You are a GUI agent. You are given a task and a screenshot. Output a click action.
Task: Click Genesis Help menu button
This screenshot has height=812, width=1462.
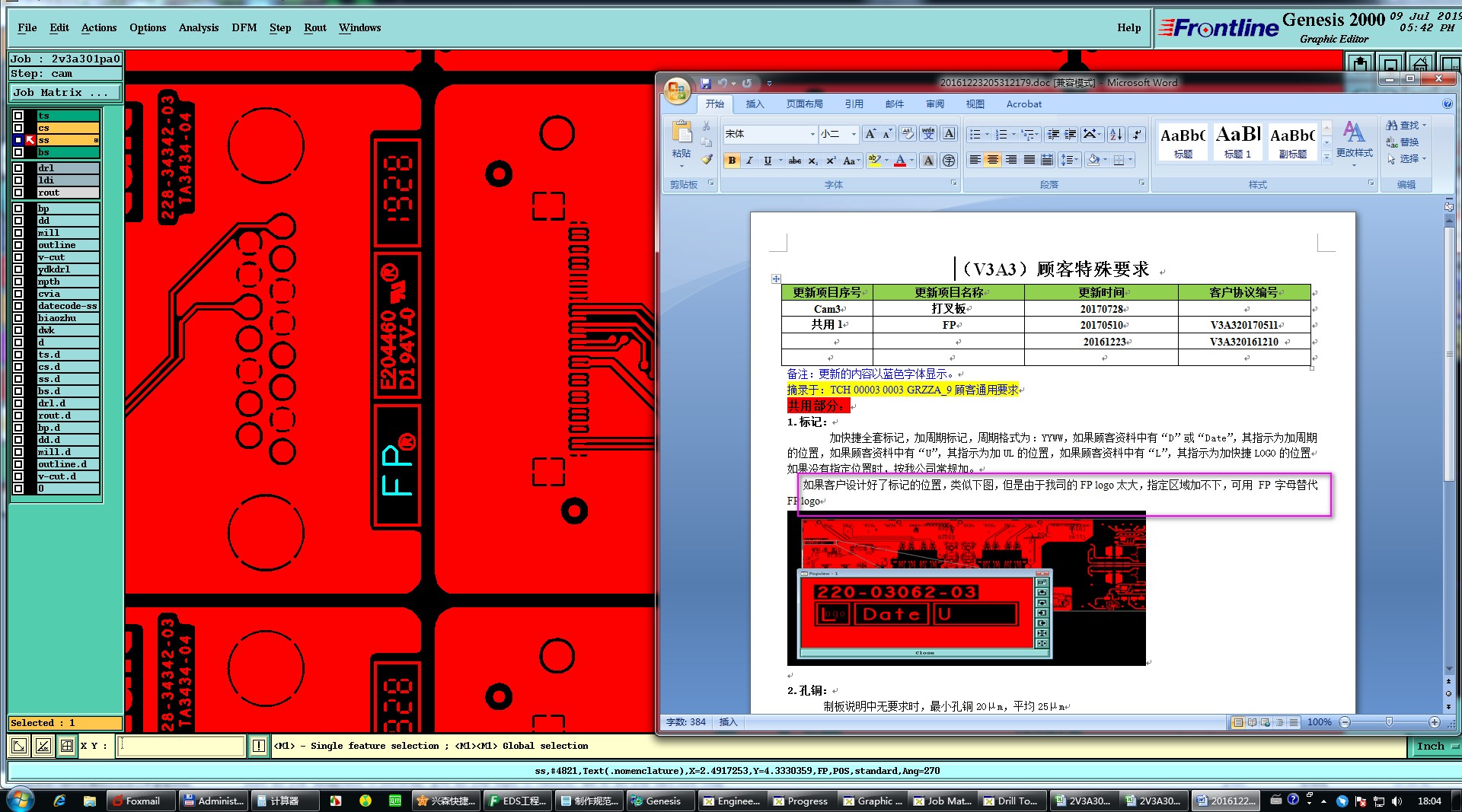1129,27
